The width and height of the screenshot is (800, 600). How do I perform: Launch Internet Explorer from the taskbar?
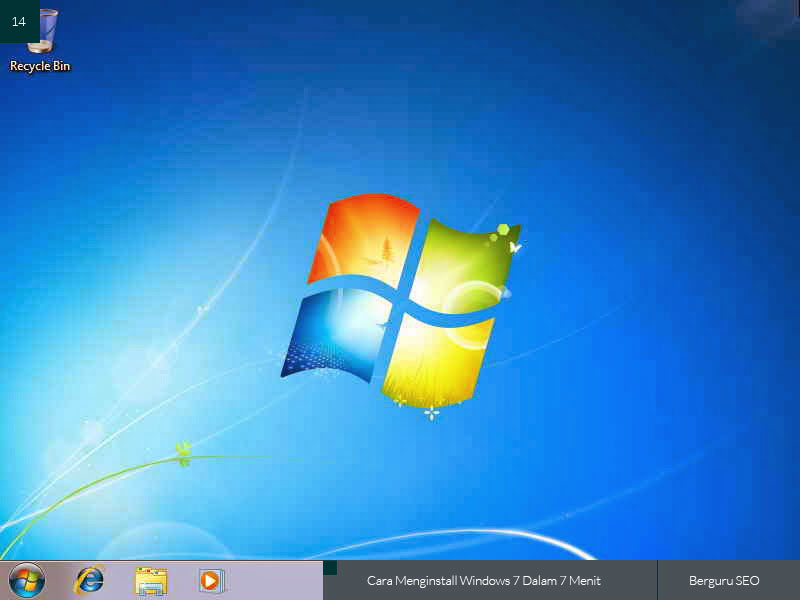pyautogui.click(x=89, y=581)
